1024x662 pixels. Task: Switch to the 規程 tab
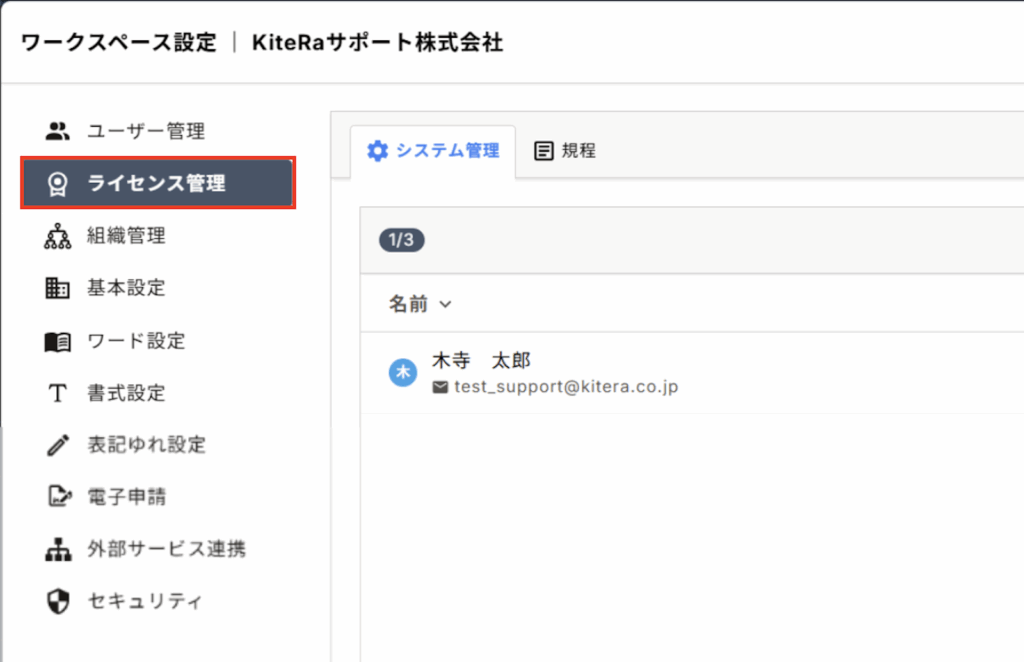[566, 151]
